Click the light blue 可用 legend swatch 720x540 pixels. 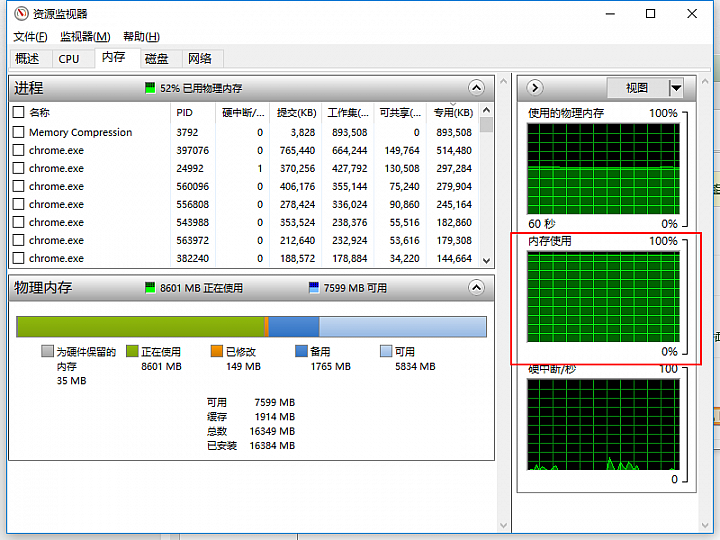pyautogui.click(x=386, y=351)
